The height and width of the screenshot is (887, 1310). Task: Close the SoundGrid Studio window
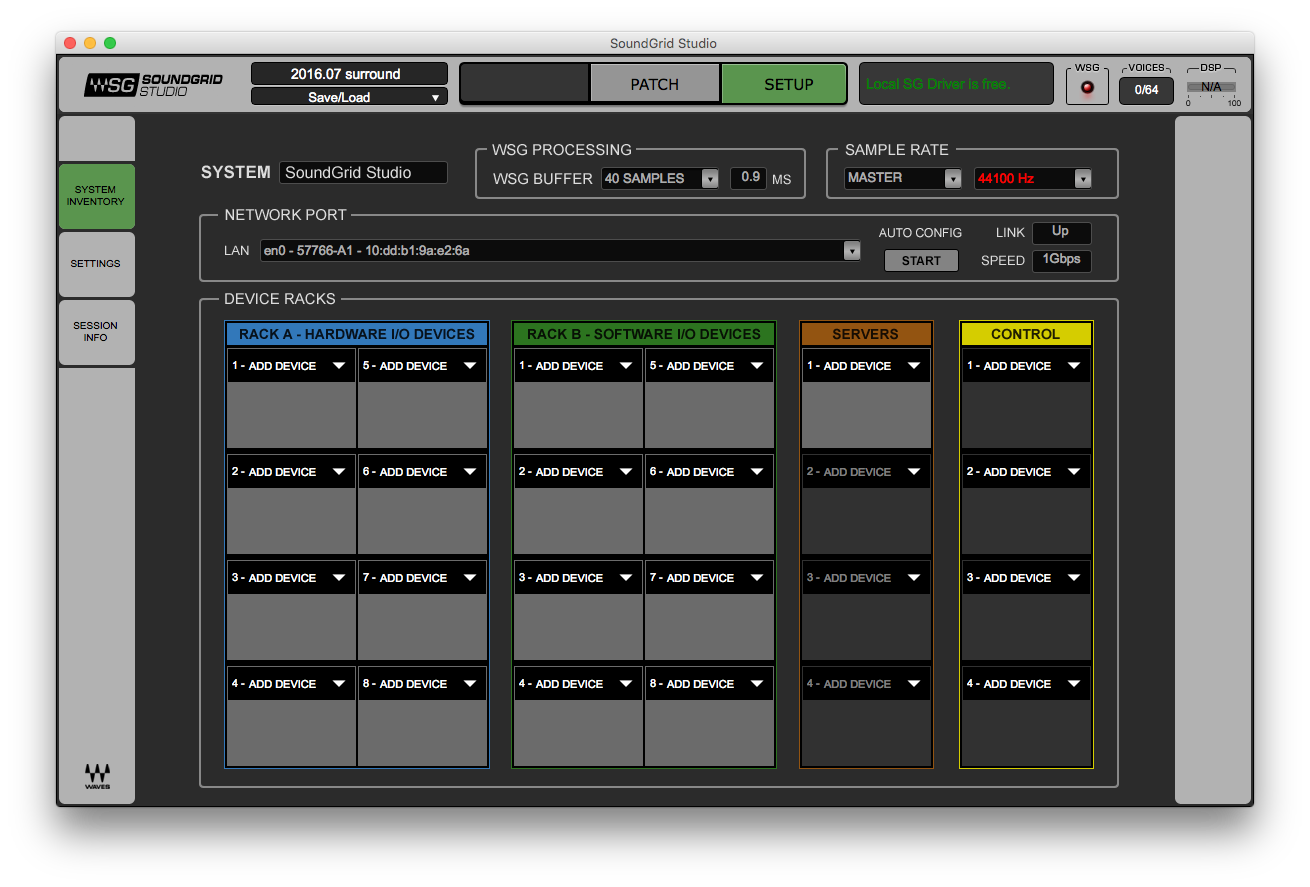tap(70, 43)
